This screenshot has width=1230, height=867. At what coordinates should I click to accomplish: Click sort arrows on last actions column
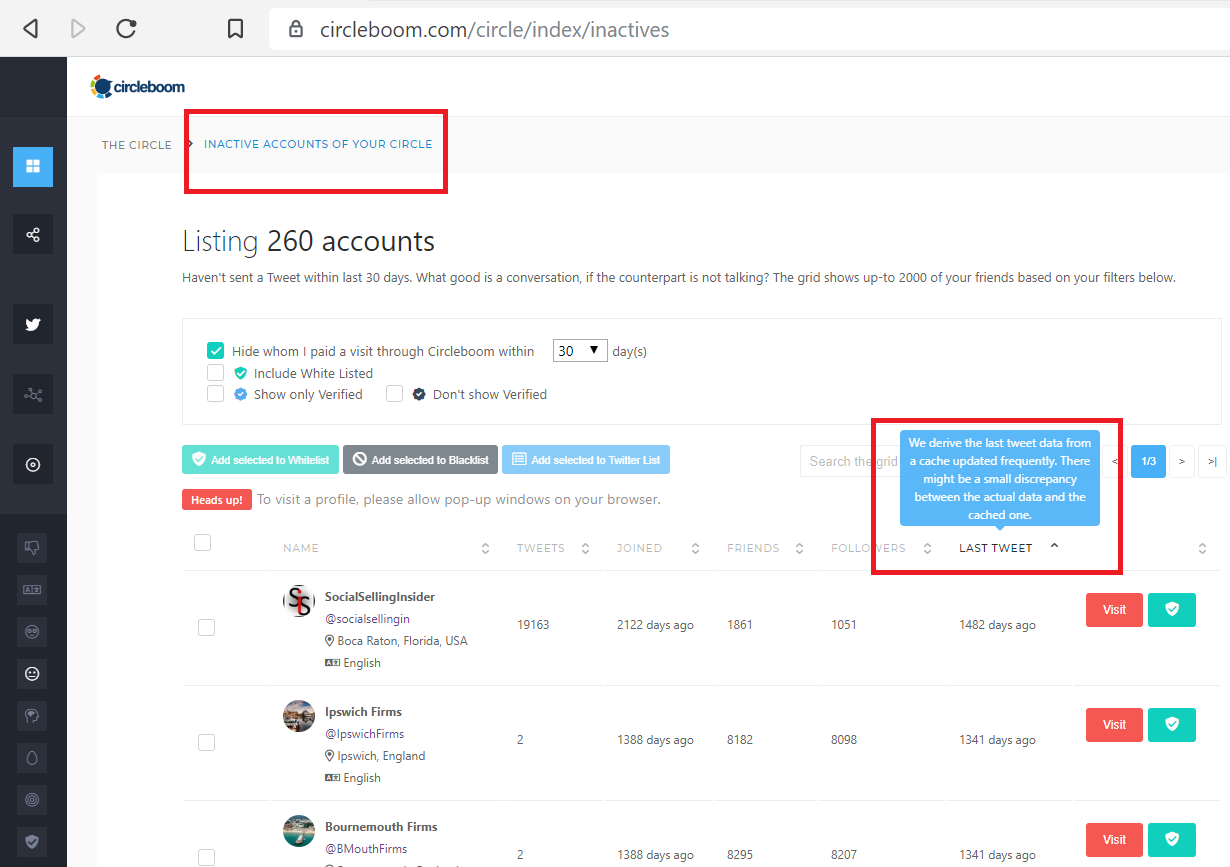point(1203,548)
